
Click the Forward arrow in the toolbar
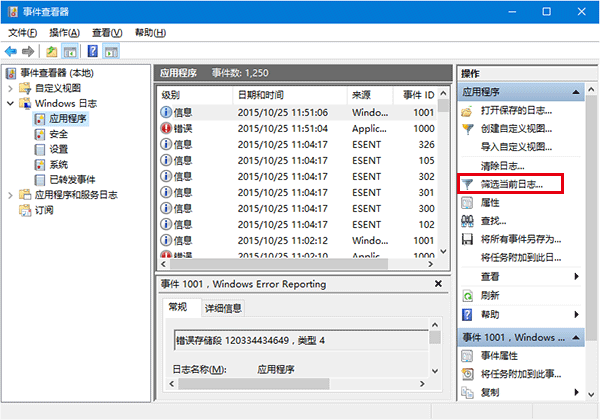[29, 50]
